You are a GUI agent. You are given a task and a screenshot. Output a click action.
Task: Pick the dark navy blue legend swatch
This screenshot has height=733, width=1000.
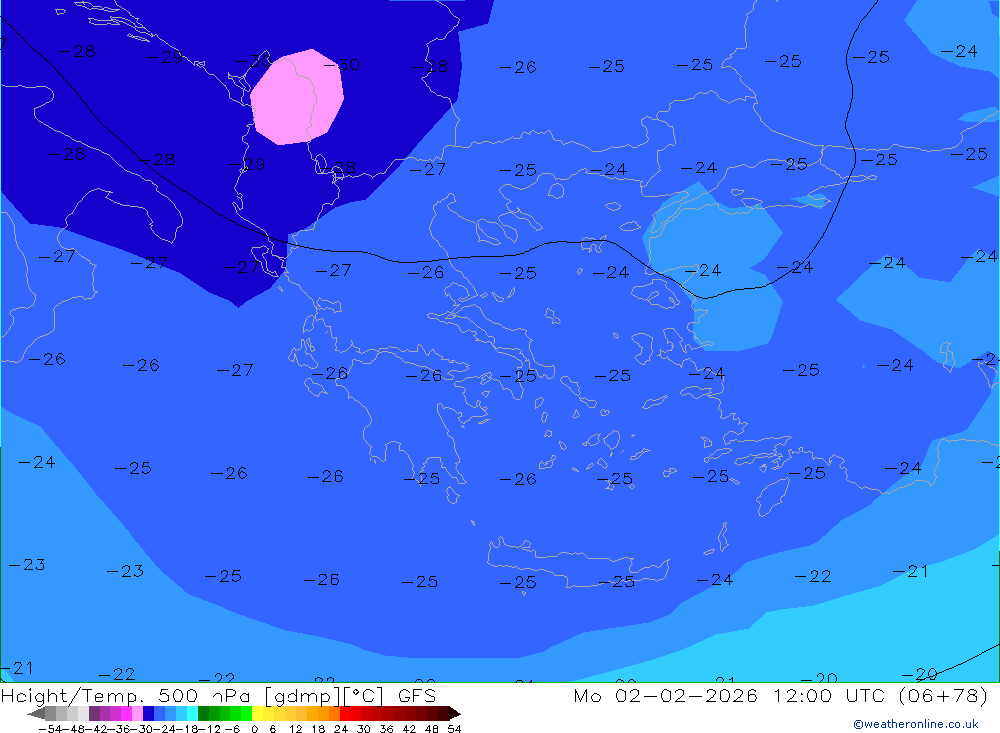coord(148,714)
